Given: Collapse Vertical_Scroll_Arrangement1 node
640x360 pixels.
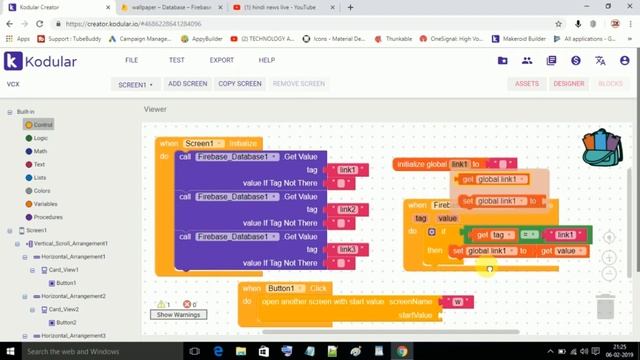Looking at the screenshot, I should point(17,244).
